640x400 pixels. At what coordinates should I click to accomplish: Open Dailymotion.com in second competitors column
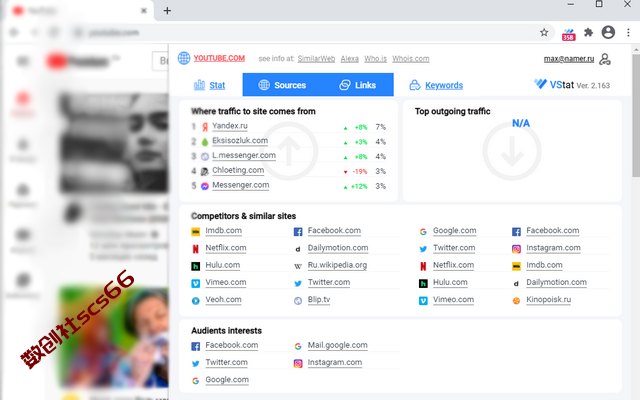pos(338,247)
